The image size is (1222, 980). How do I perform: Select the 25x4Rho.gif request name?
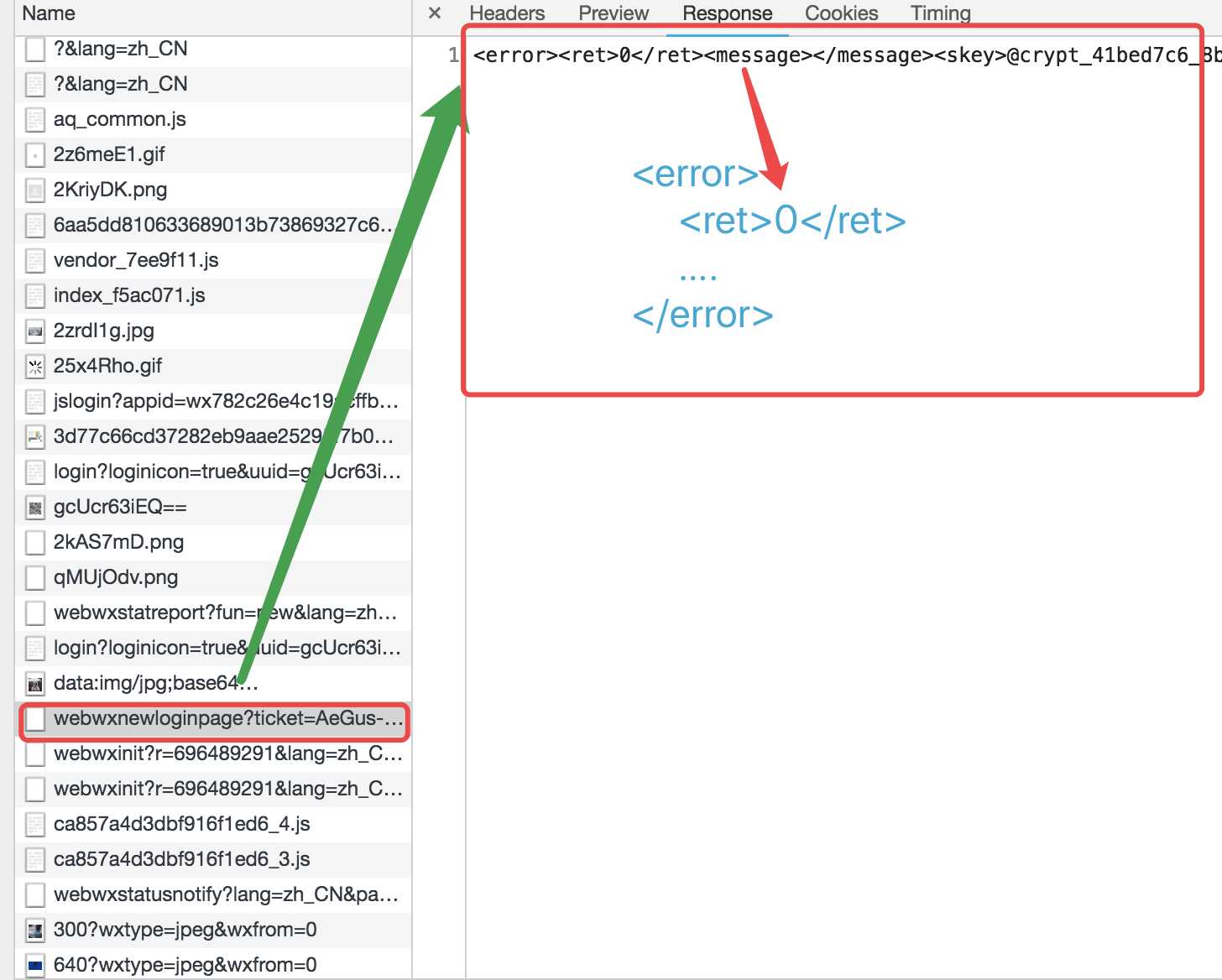(107, 366)
